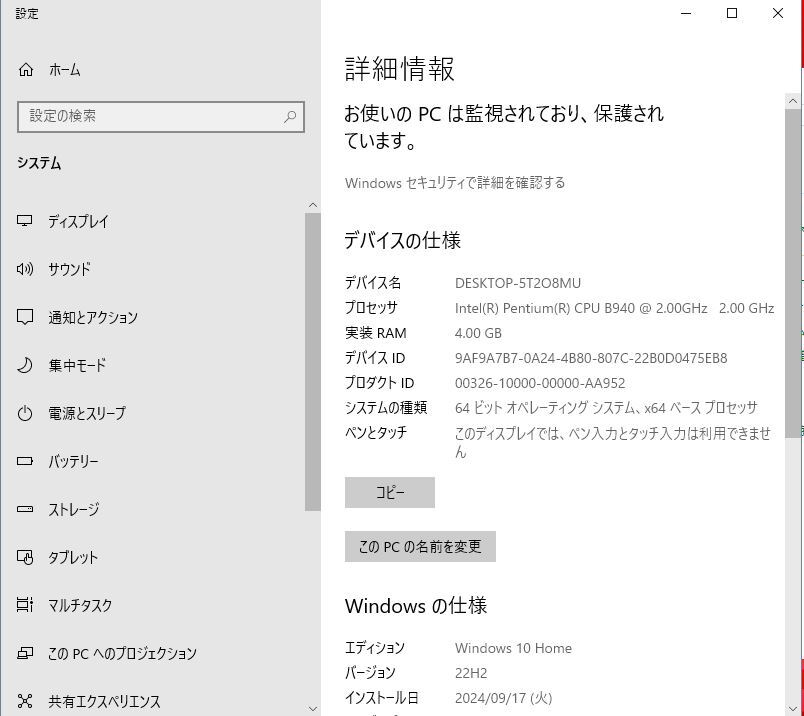Go to ストレージ settings
804x716 pixels.
pyautogui.click(x=74, y=509)
